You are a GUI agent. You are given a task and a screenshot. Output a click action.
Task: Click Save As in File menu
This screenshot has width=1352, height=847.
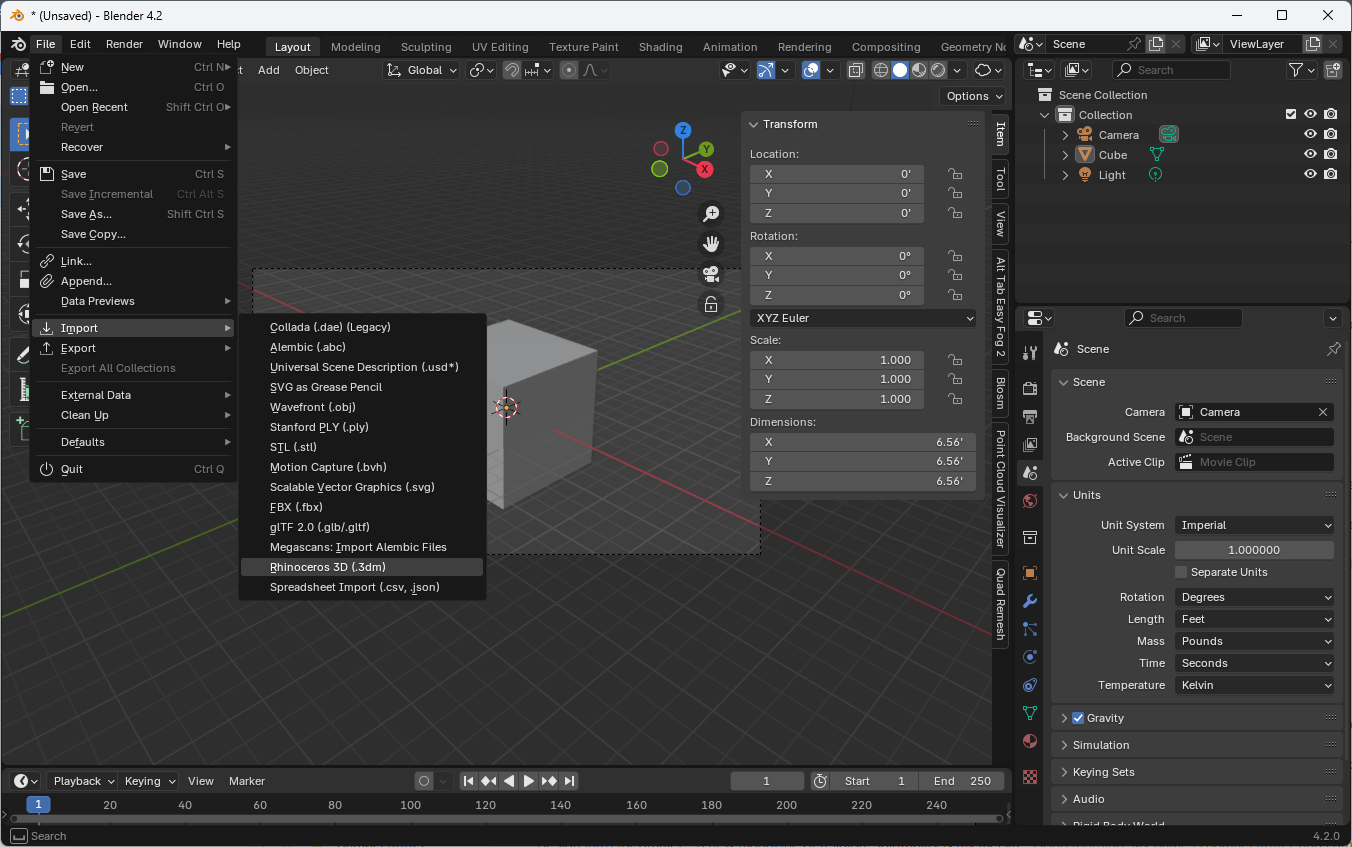pyautogui.click(x=133, y=214)
